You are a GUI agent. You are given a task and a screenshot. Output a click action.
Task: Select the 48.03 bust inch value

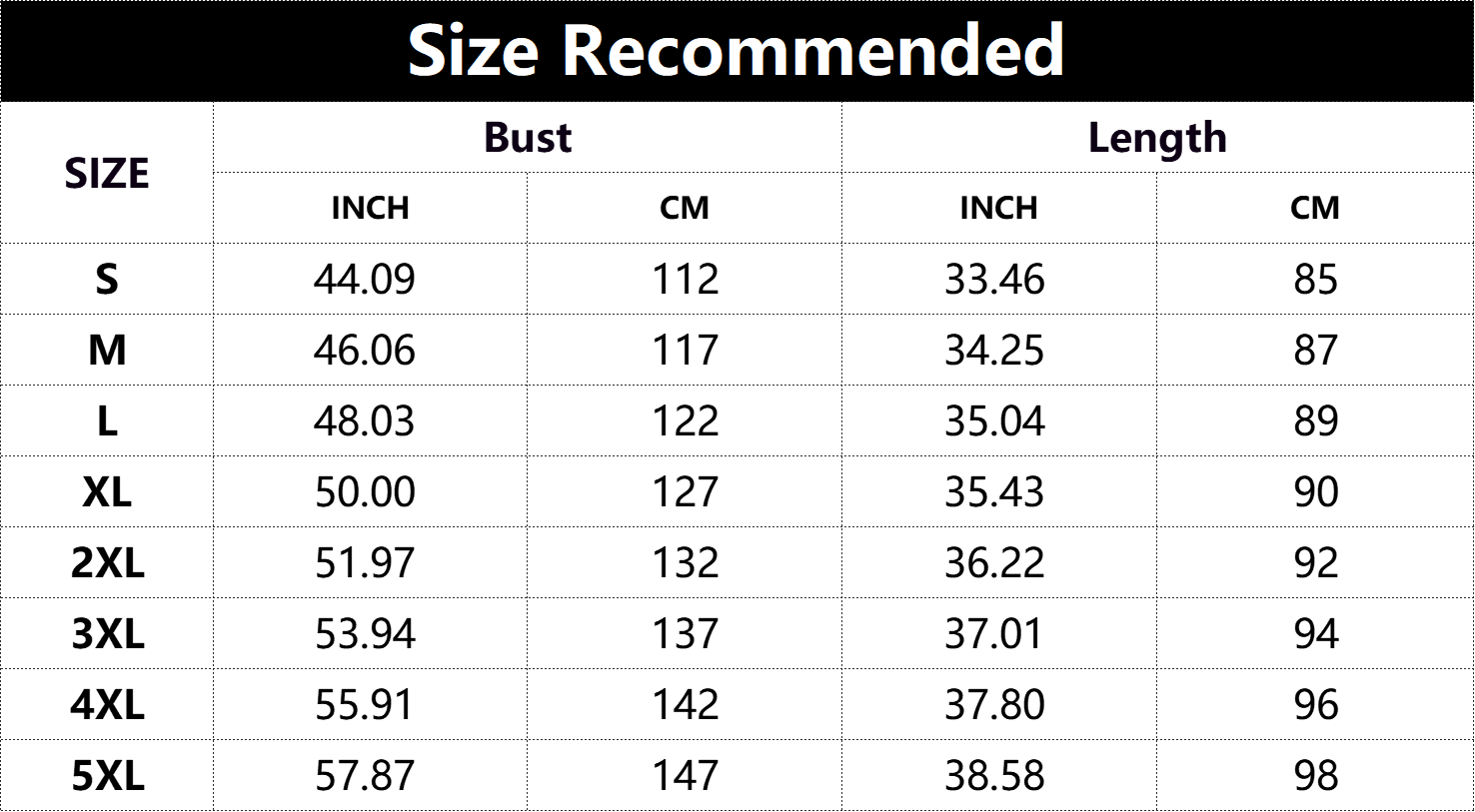point(365,421)
